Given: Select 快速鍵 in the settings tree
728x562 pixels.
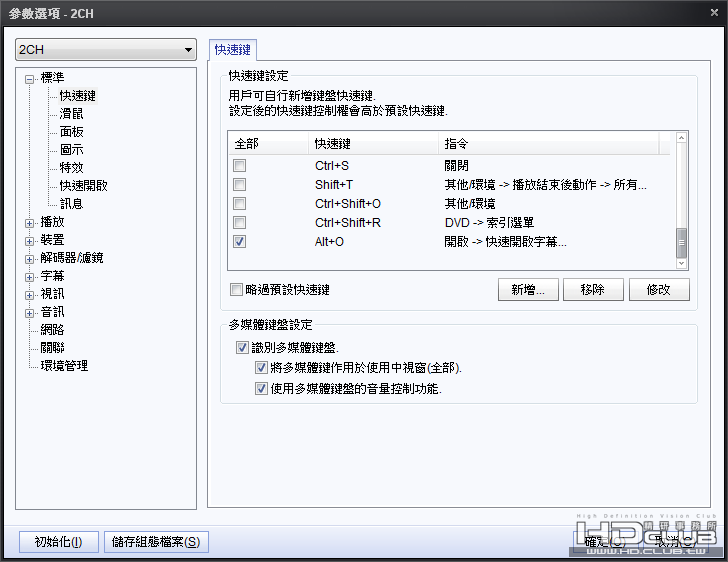Looking at the screenshot, I should click(x=78, y=96).
